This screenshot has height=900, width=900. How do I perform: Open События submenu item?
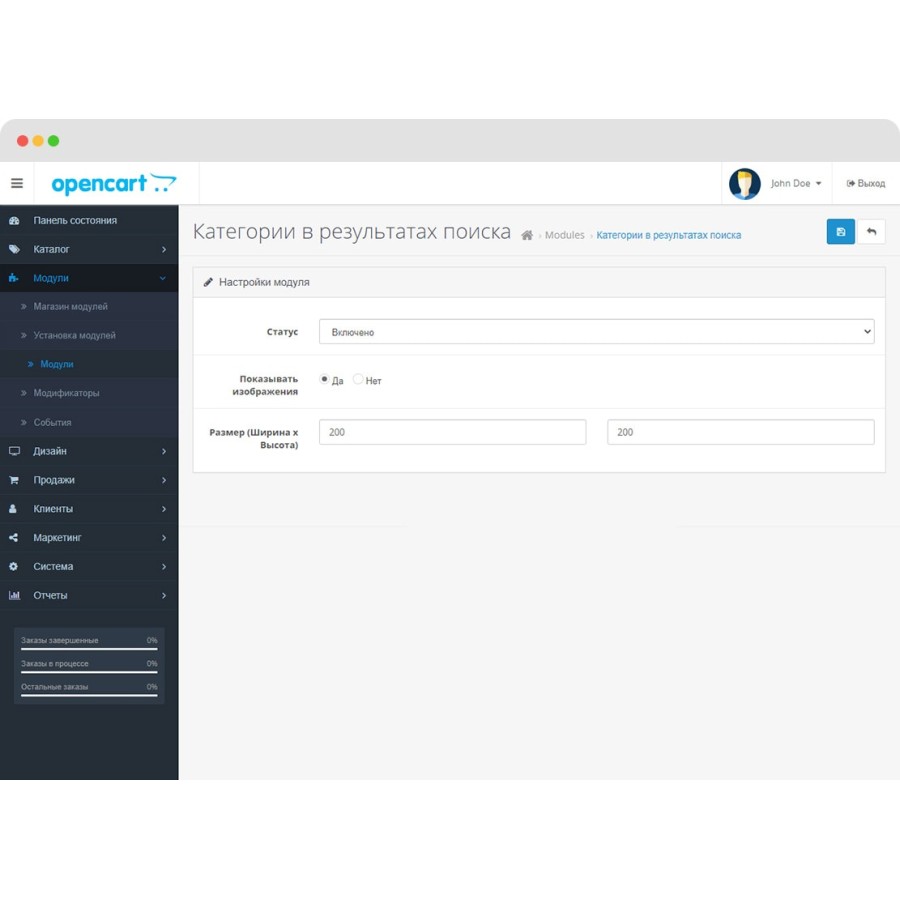(x=89, y=422)
